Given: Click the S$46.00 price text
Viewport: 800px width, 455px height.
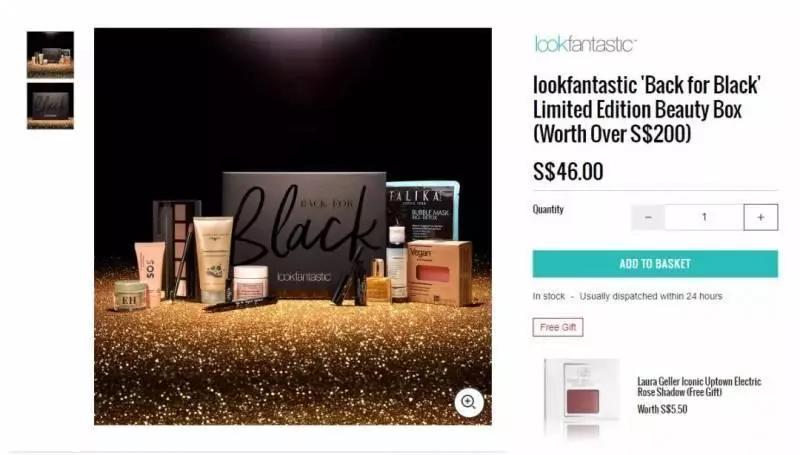Looking at the screenshot, I should [x=568, y=171].
